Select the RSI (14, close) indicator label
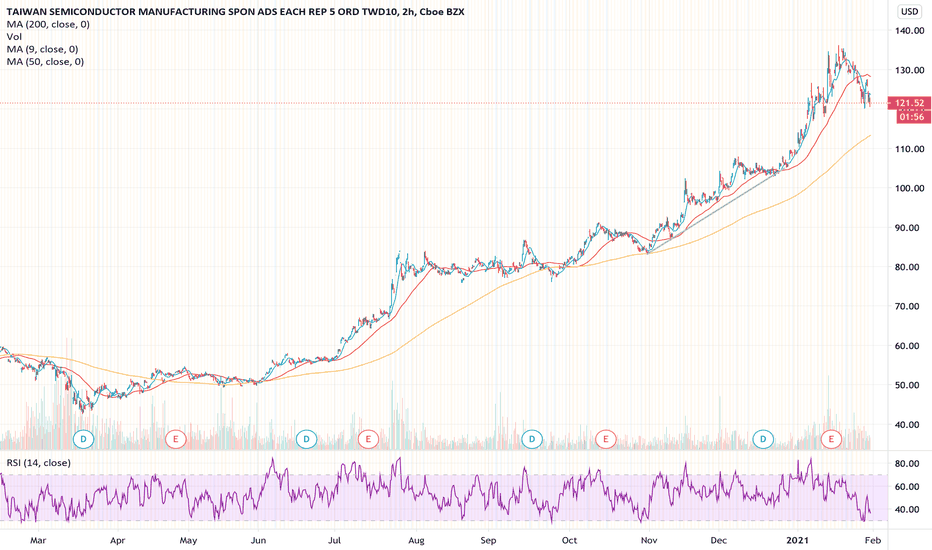 (x=39, y=462)
